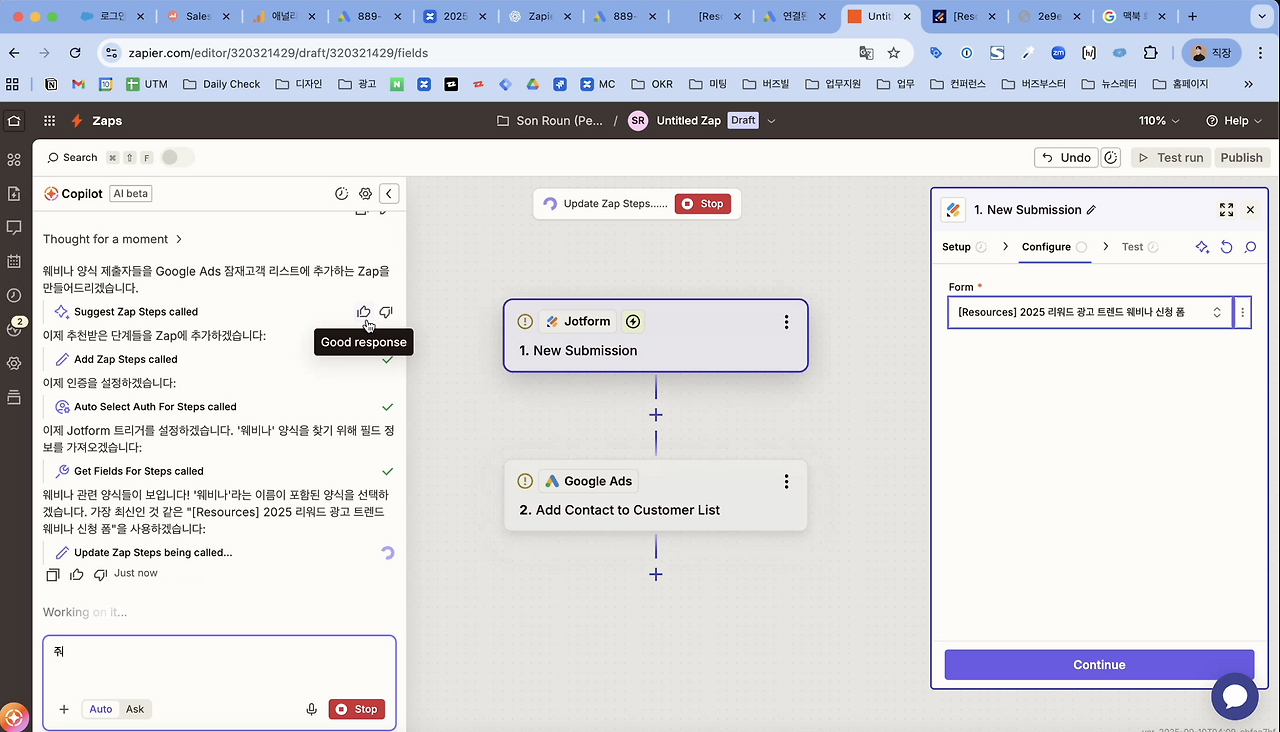Open the sidebar apps overview icon

coord(14,160)
